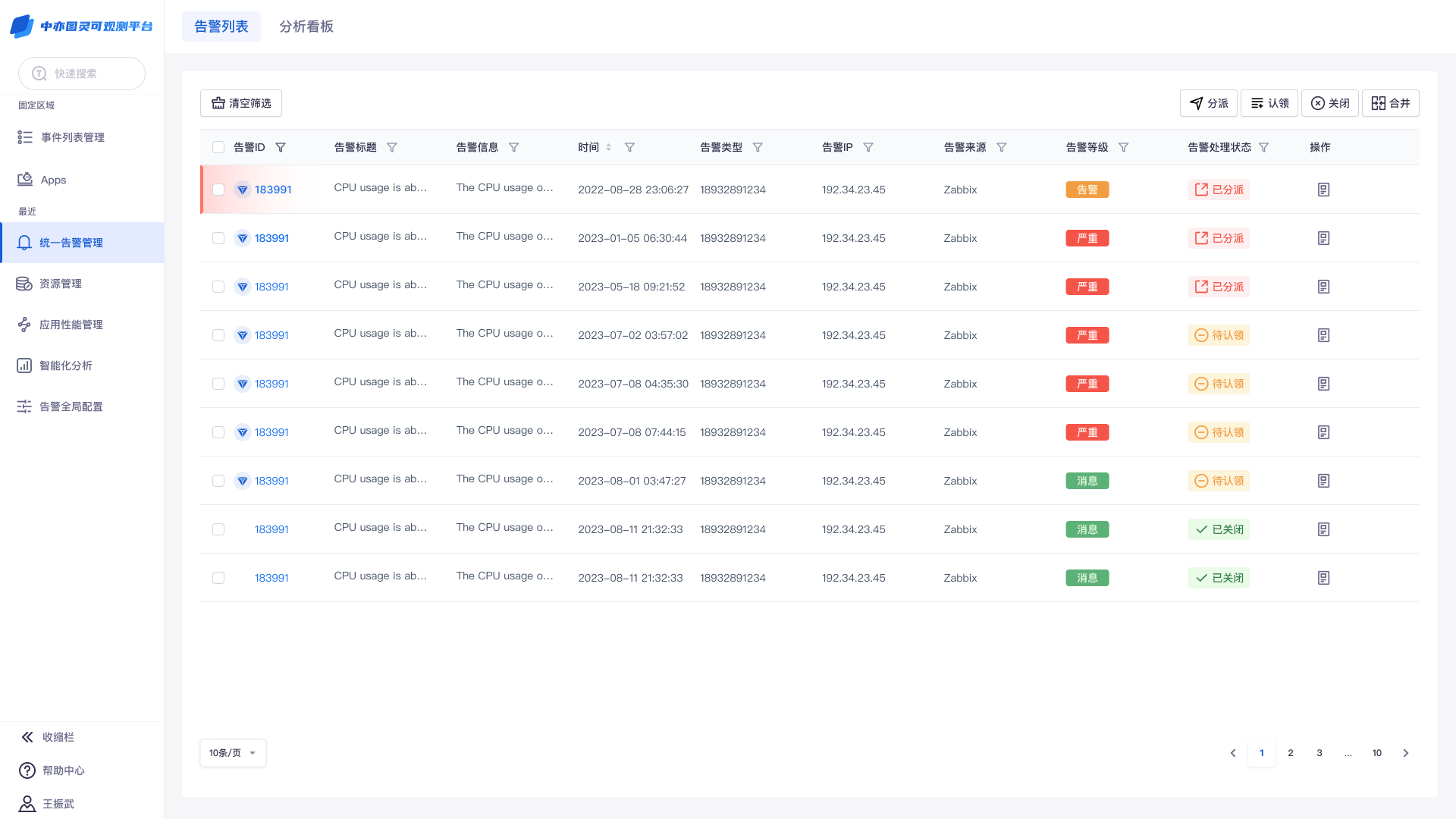This screenshot has height=819, width=1456.
Task: Click the filter icon beside 告警来源 header
Action: (x=1002, y=147)
